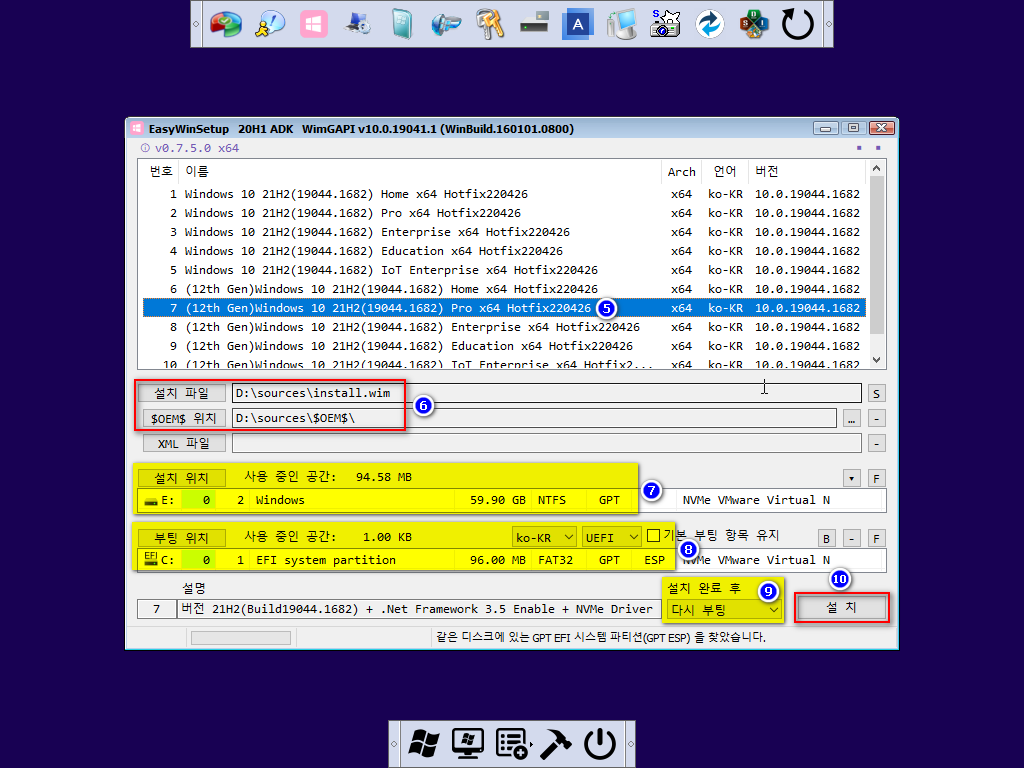Select row 9 (12th Gen) Education x64
The width and height of the screenshot is (1024, 768).
[504, 345]
